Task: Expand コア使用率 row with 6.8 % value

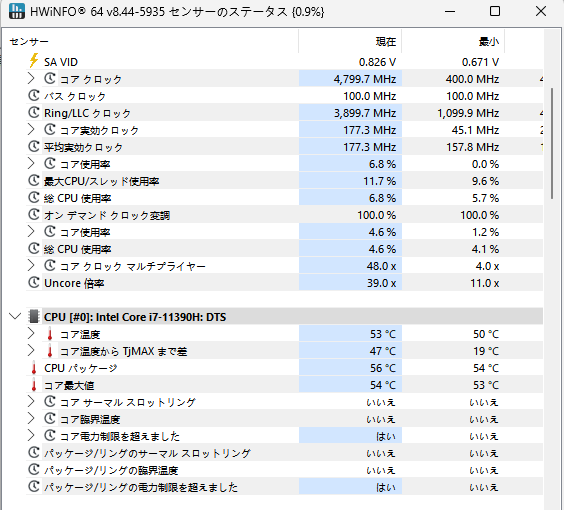Action: pyautogui.click(x=31, y=164)
